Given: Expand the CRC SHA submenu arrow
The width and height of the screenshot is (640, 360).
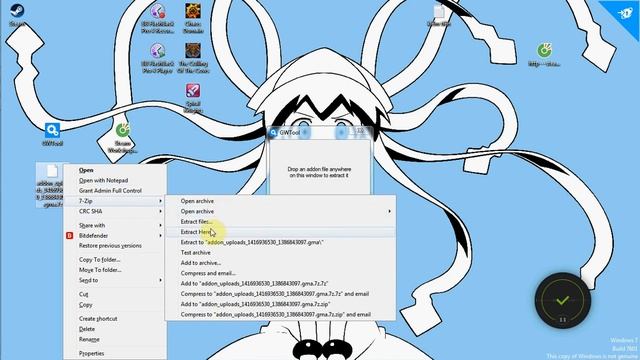Looking at the screenshot, I should (x=160, y=211).
